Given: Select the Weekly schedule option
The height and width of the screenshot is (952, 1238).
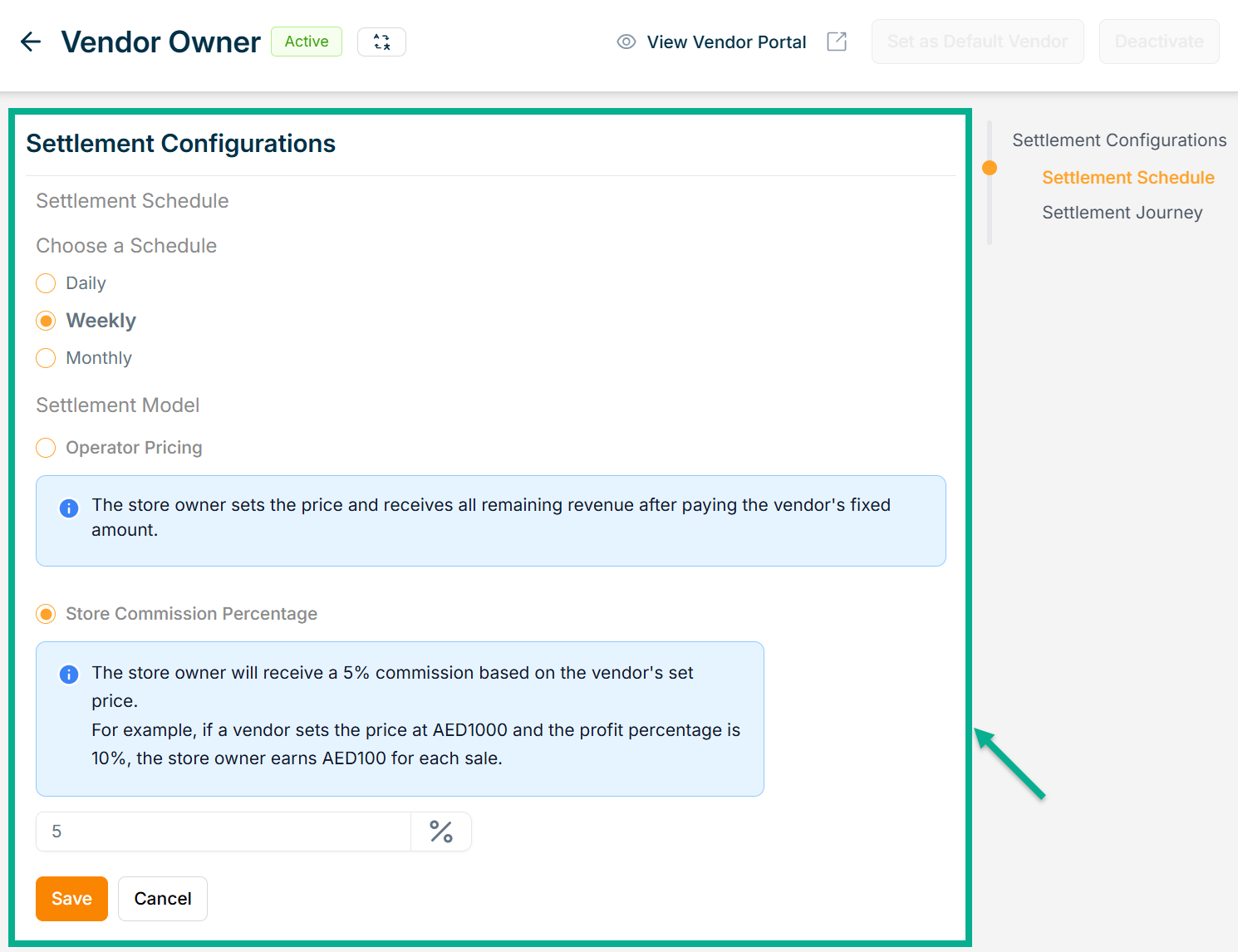Looking at the screenshot, I should (47, 321).
